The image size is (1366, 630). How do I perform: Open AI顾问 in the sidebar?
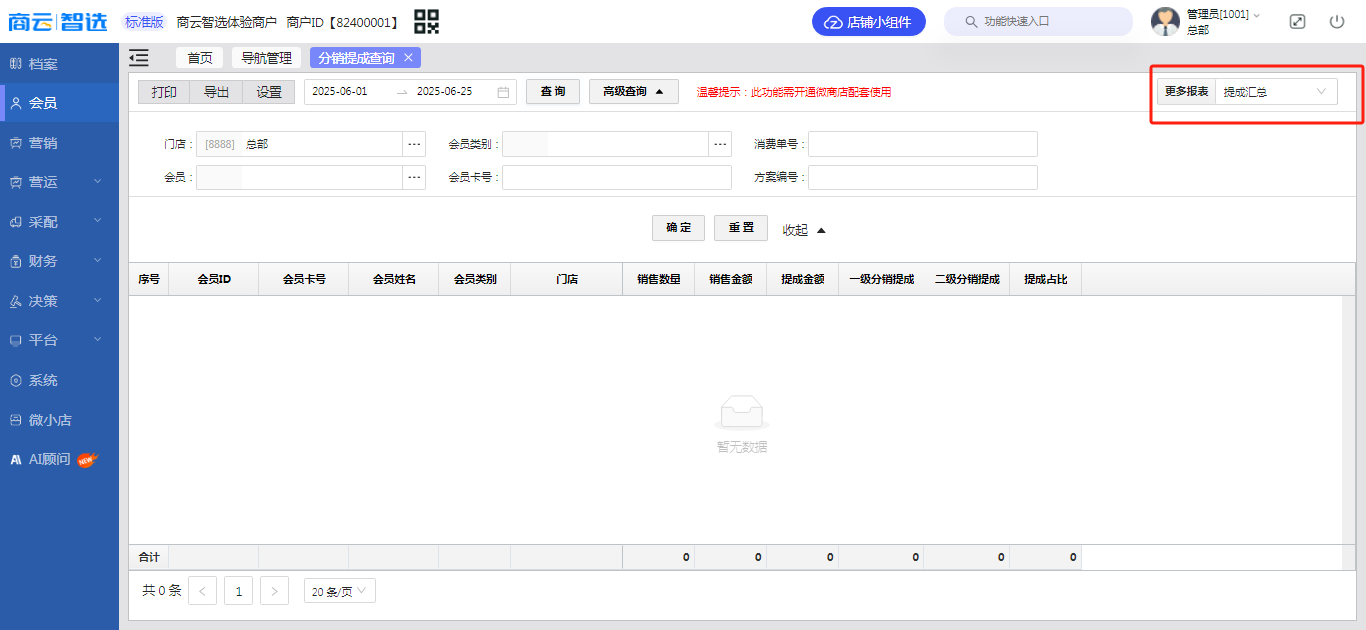59,460
